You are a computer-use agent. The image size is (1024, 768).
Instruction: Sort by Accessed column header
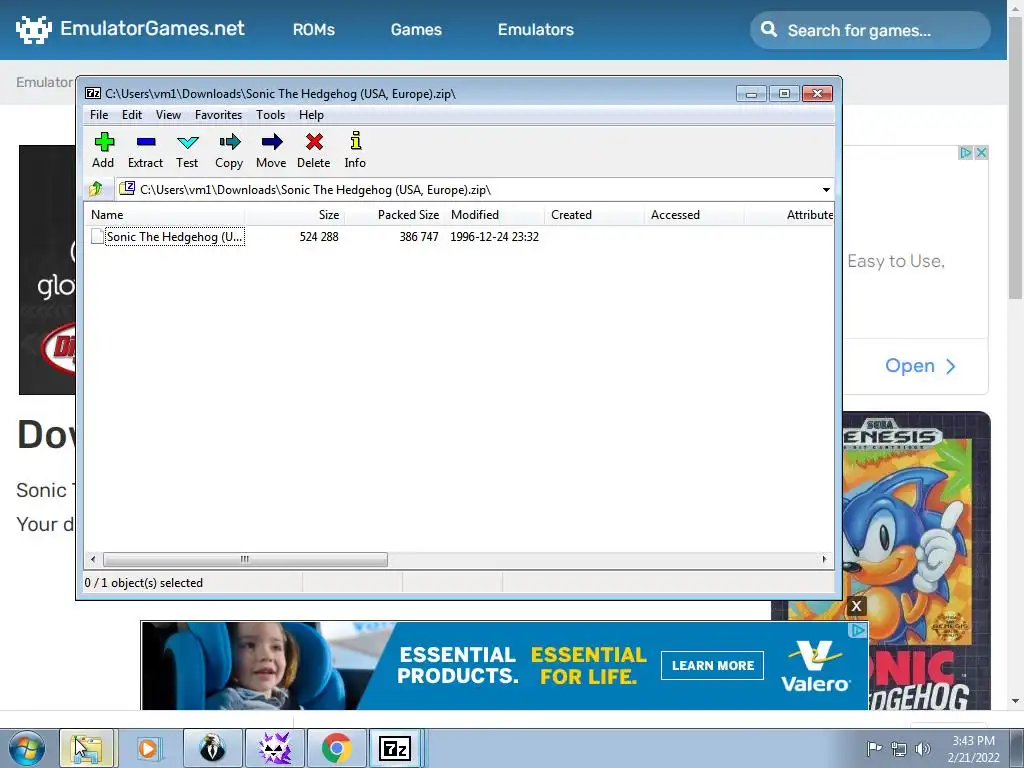(695, 215)
